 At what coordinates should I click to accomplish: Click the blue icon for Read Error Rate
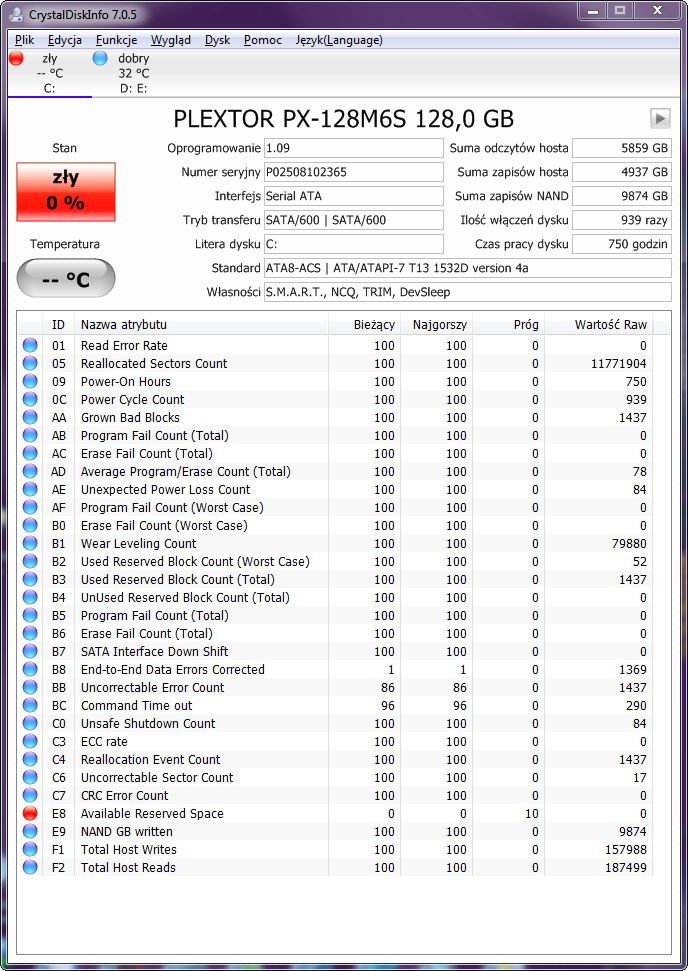tap(30, 346)
